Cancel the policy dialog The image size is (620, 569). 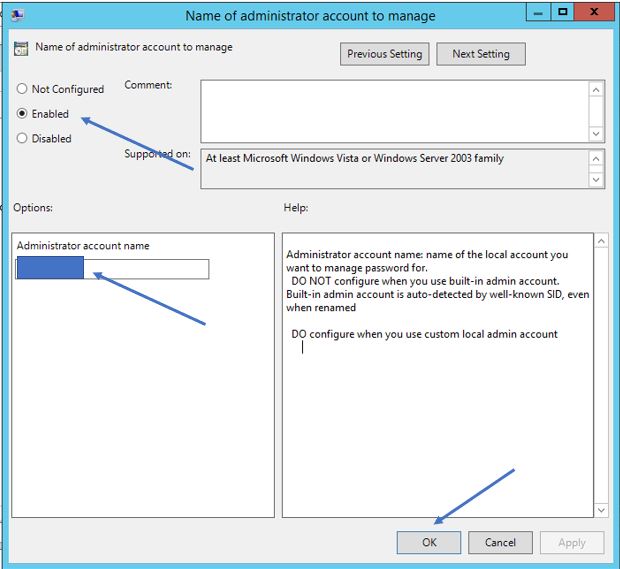point(500,543)
